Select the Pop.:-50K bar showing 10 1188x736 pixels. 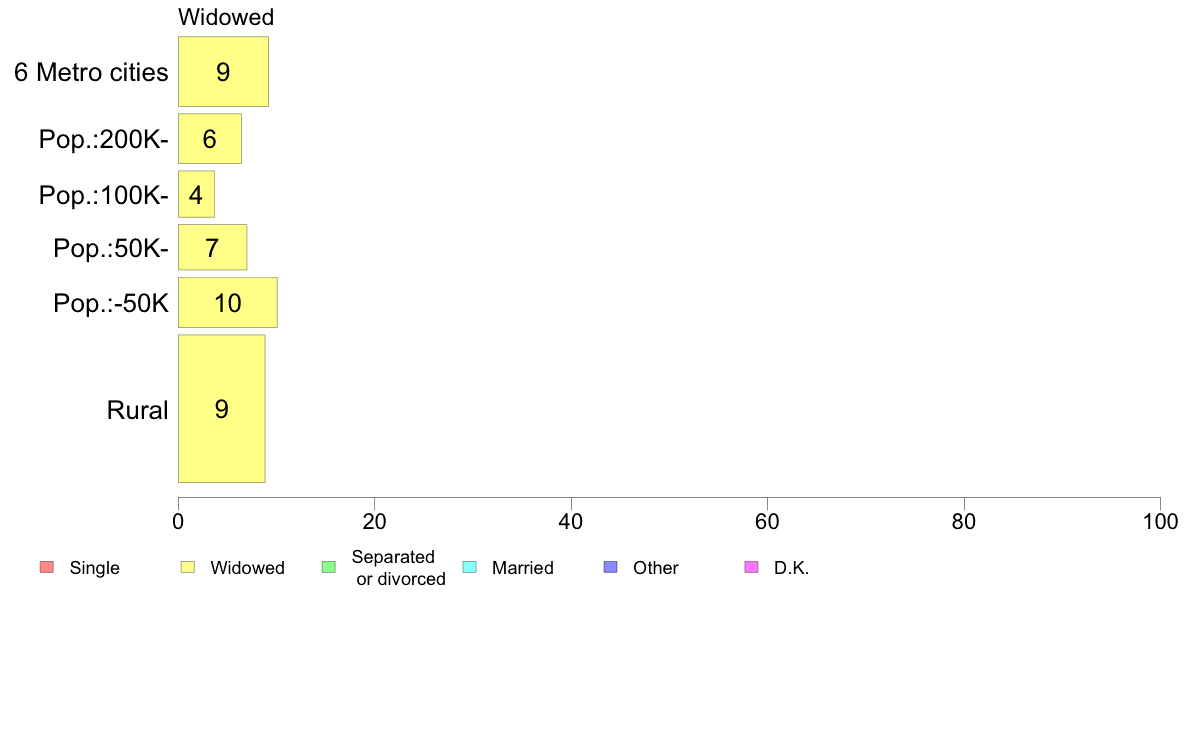228,302
